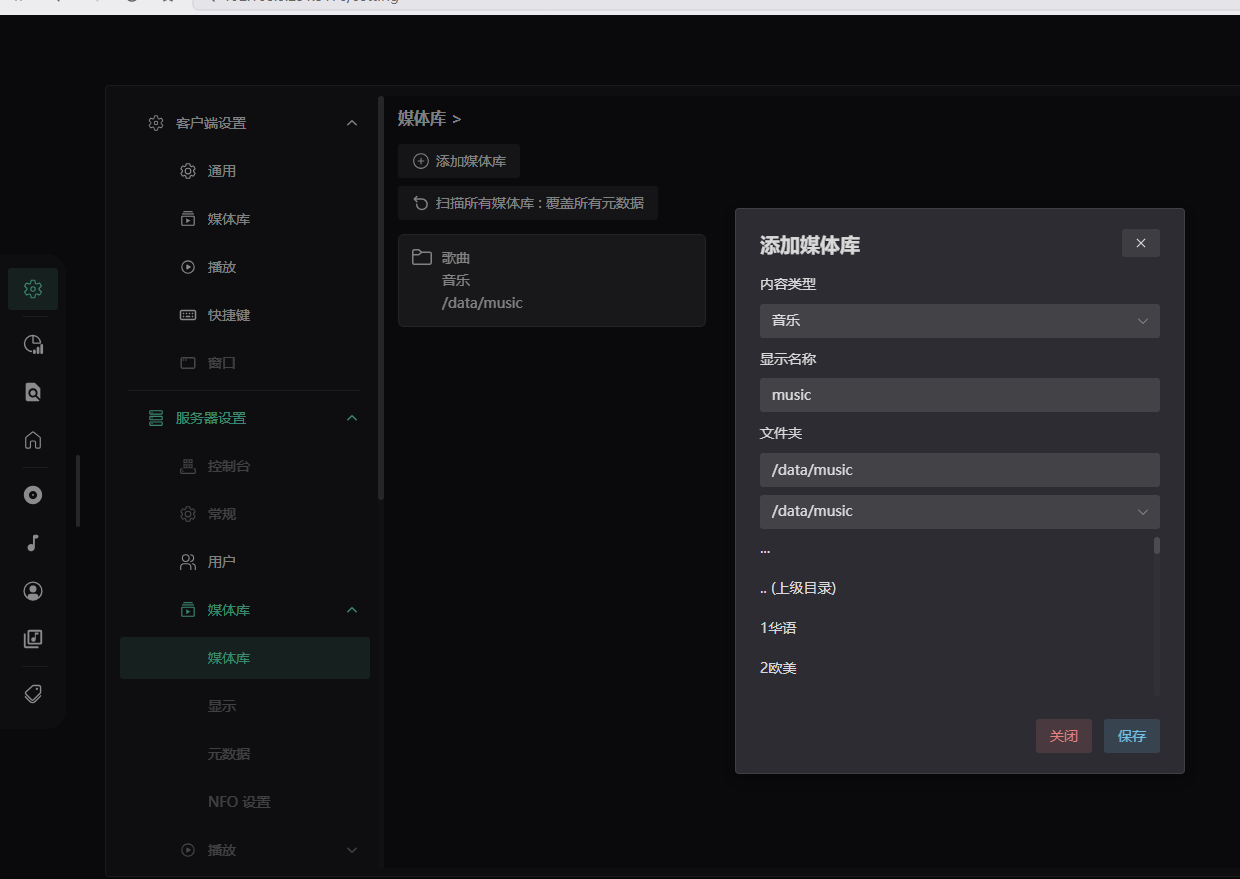Click the folder list scrollbar in dialog
1240x879 pixels.
[1157, 546]
